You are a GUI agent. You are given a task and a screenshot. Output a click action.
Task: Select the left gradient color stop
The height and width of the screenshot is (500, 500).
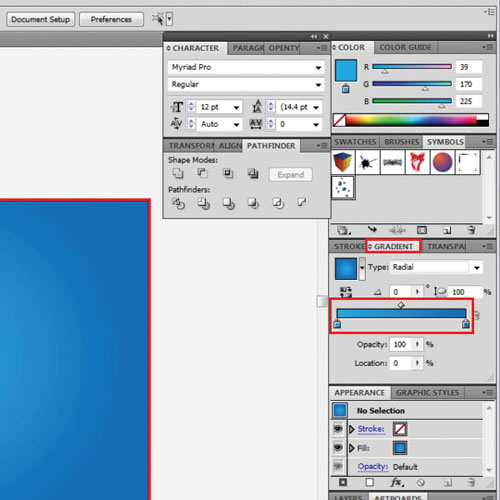coord(337,324)
